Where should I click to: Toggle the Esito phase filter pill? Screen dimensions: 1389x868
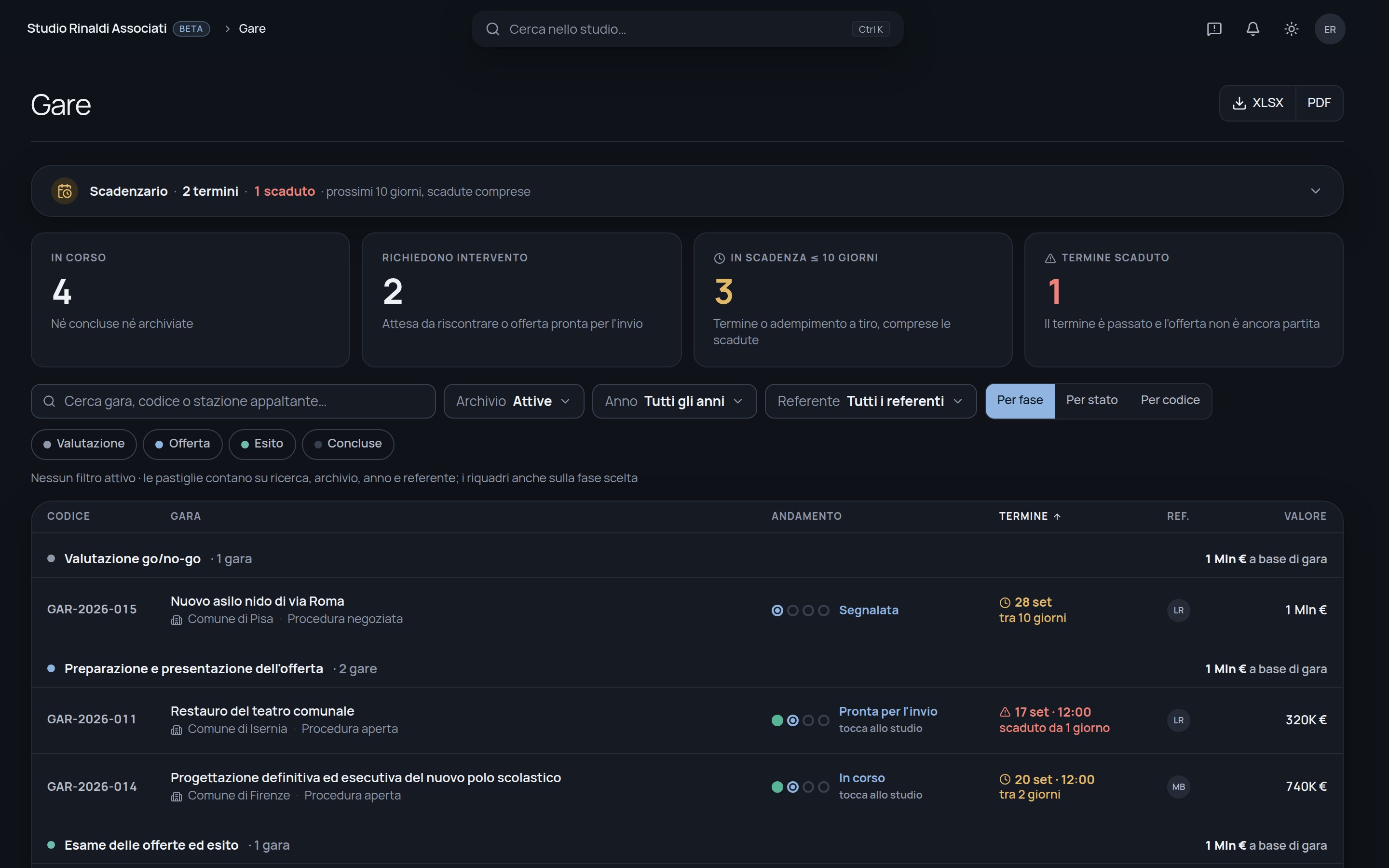tap(262, 444)
